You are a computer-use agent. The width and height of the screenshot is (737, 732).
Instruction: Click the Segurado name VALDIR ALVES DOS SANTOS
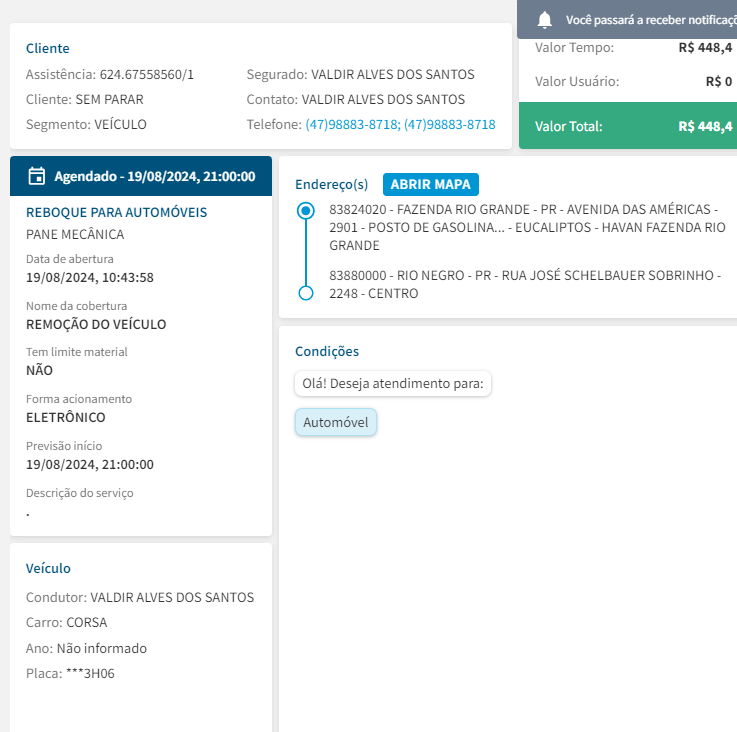coord(393,74)
